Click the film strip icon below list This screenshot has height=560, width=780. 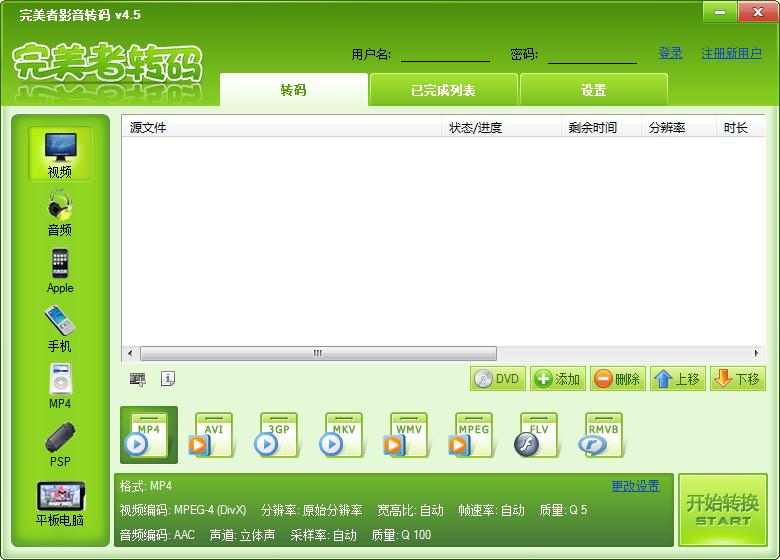coord(138,379)
